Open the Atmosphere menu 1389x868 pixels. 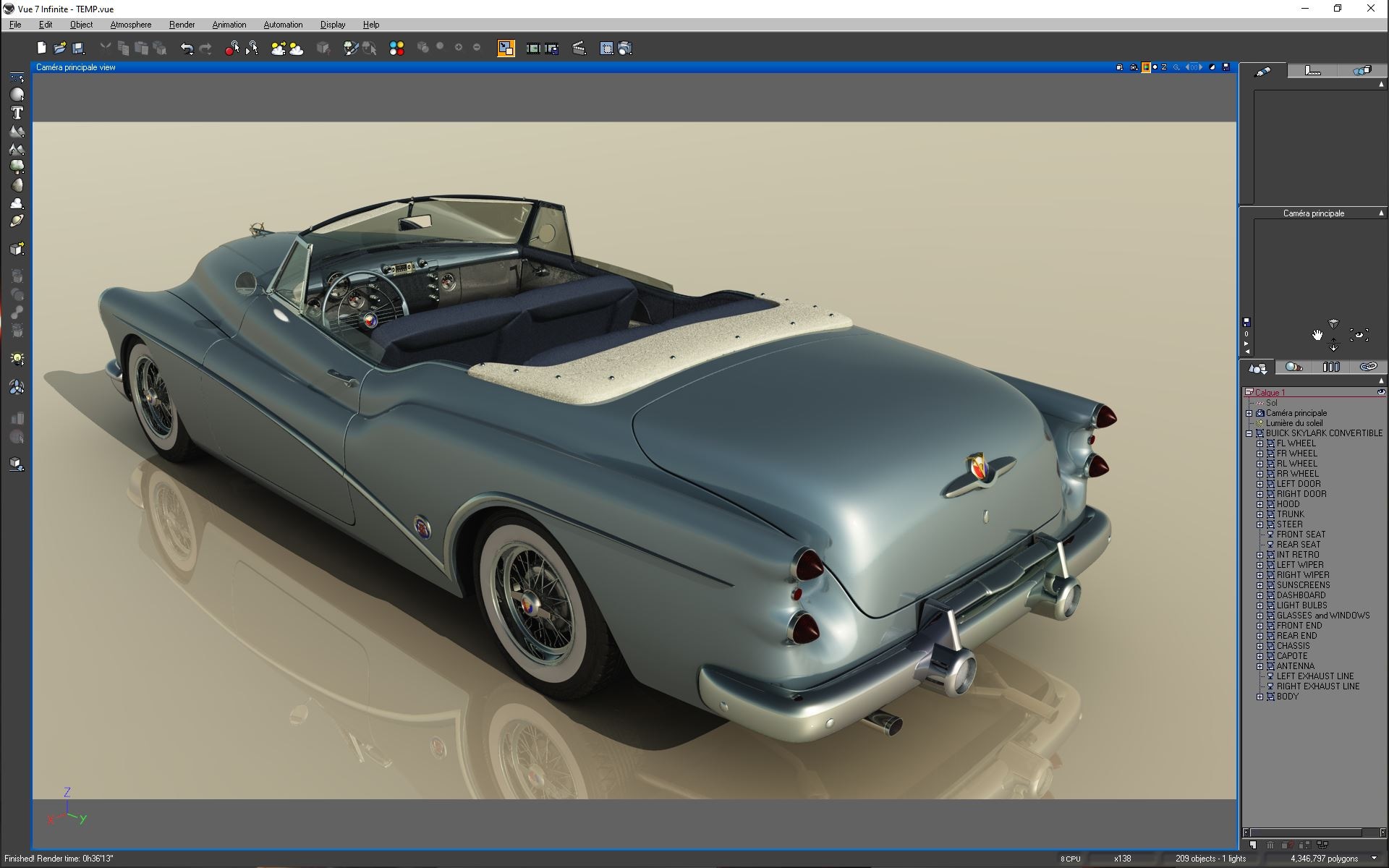pyautogui.click(x=129, y=24)
